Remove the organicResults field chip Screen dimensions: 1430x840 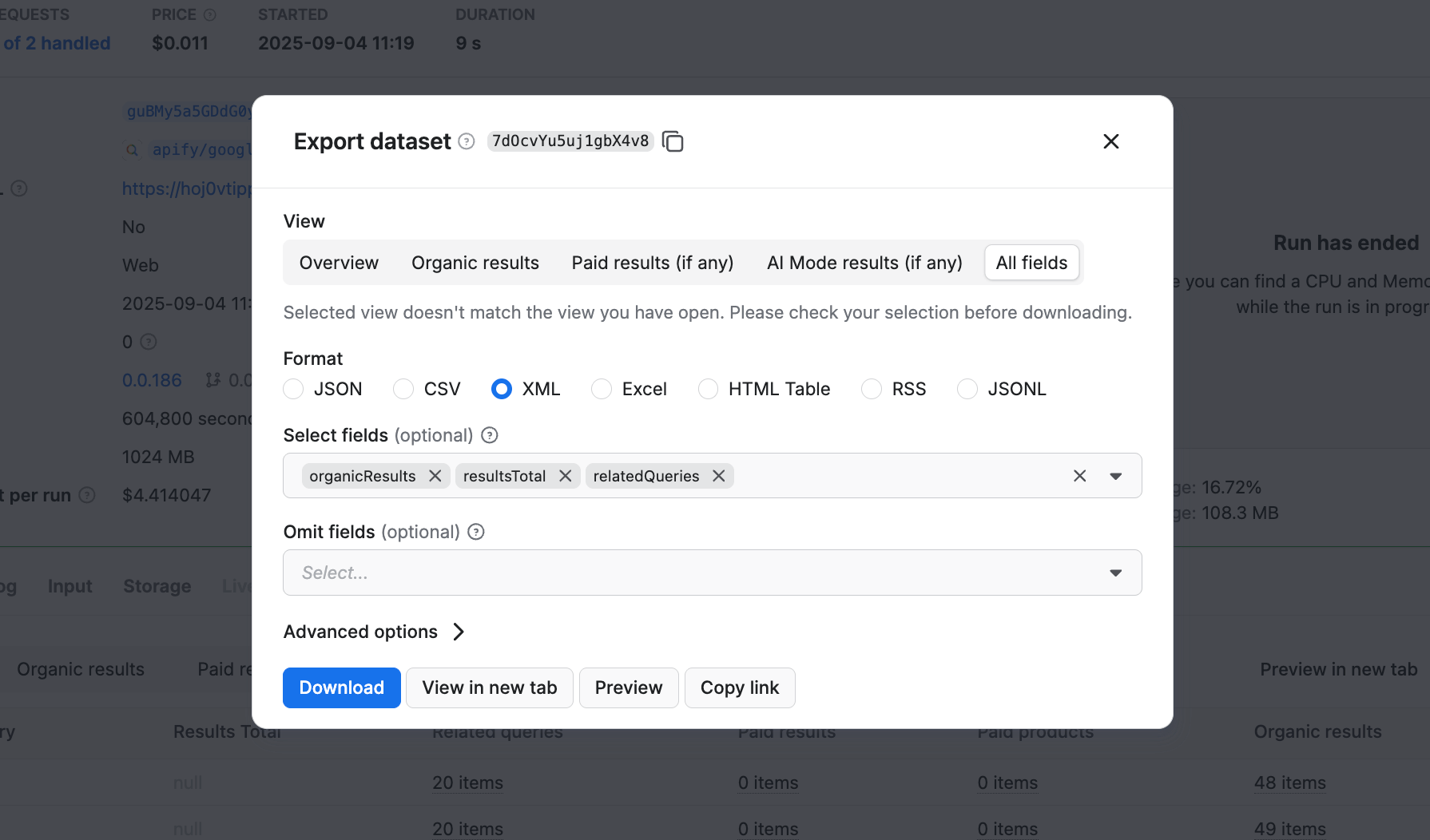coord(435,475)
